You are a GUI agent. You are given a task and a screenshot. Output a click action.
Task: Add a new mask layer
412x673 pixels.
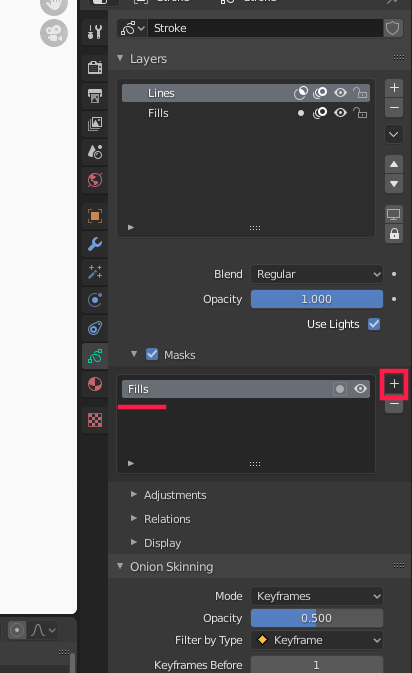(394, 384)
